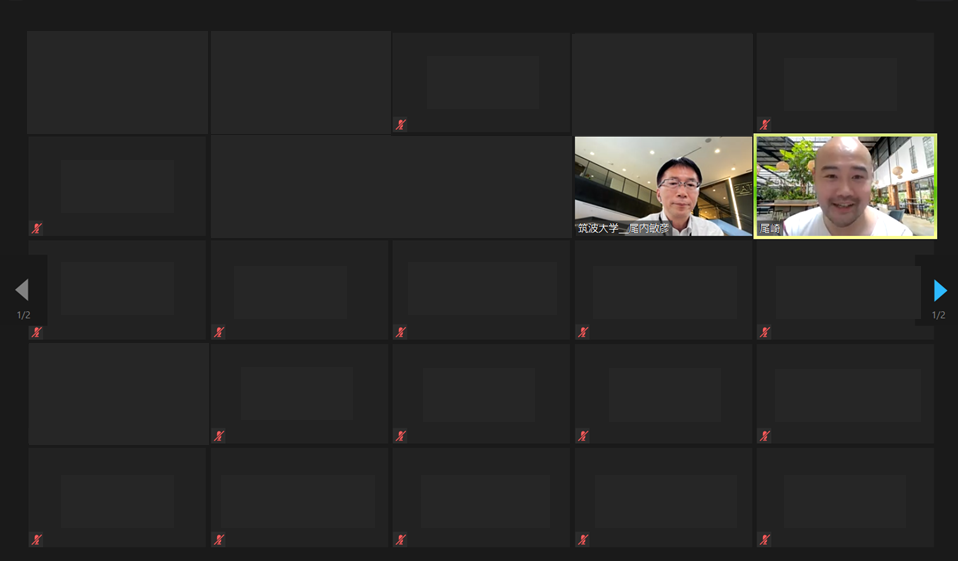Select the blank tile in top-left corner
The height and width of the screenshot is (561, 958).
117,82
